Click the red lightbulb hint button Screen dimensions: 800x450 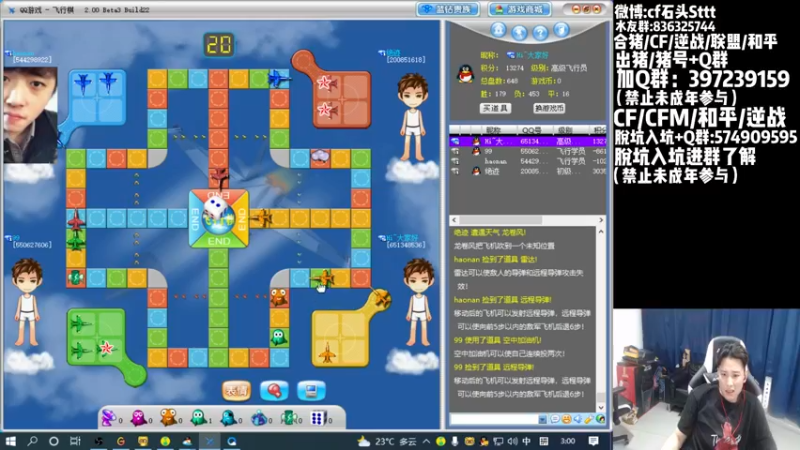point(274,391)
